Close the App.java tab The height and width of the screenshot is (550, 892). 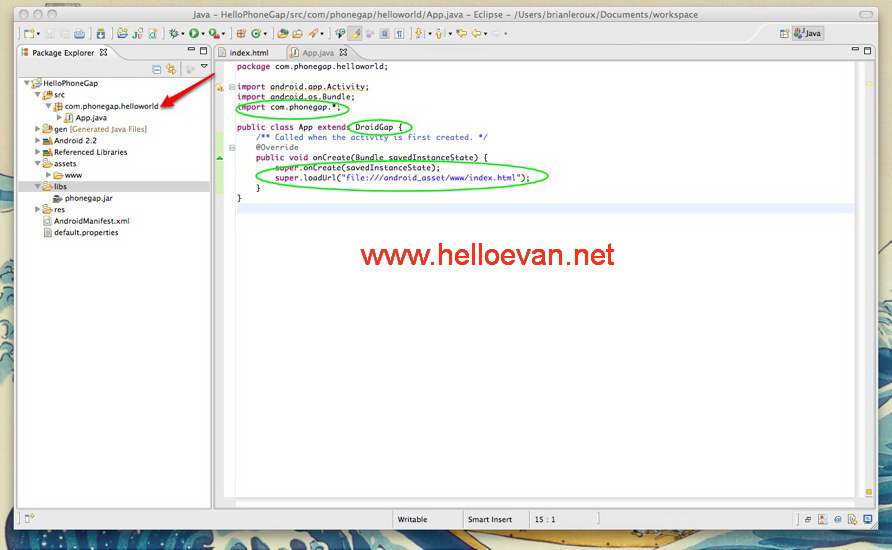point(343,52)
